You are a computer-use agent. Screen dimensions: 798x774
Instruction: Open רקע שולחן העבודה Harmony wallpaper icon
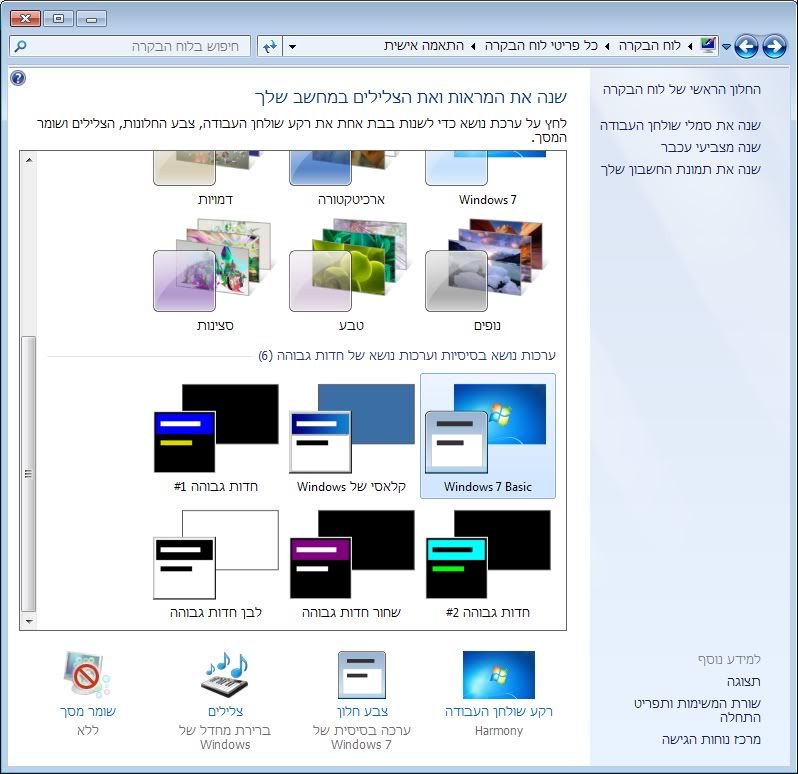(499, 675)
